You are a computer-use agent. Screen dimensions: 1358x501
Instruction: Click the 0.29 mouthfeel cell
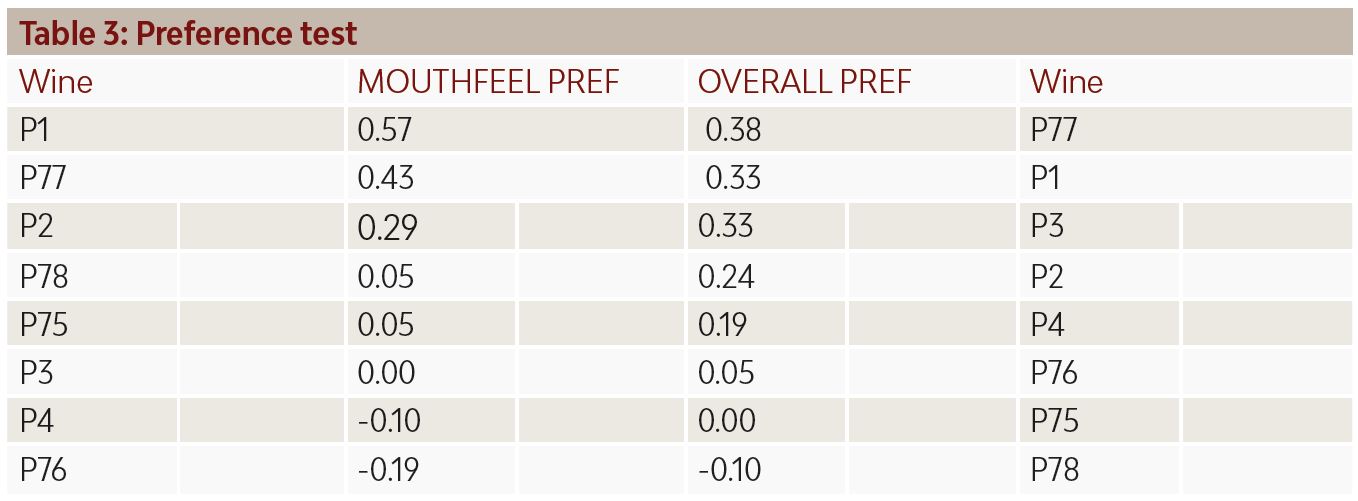tap(387, 227)
